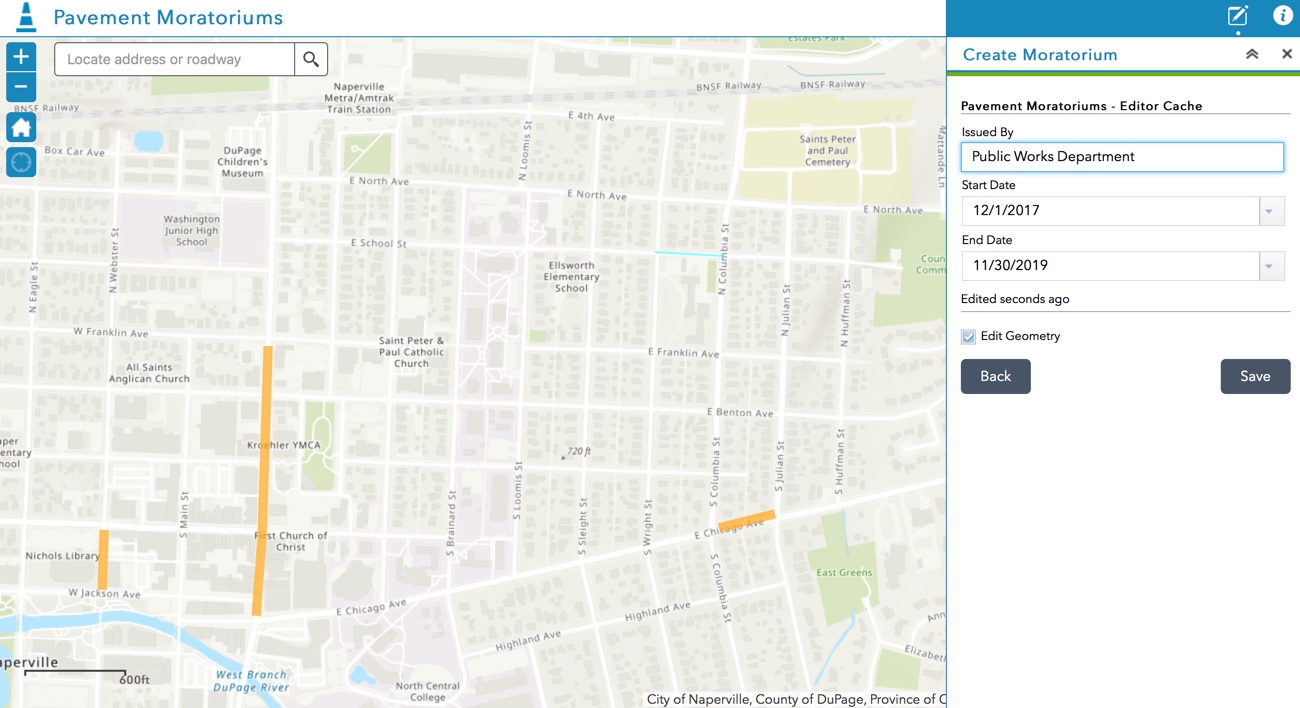This screenshot has height=708, width=1300.
Task: Click the East Greens map label
Action: [844, 573]
